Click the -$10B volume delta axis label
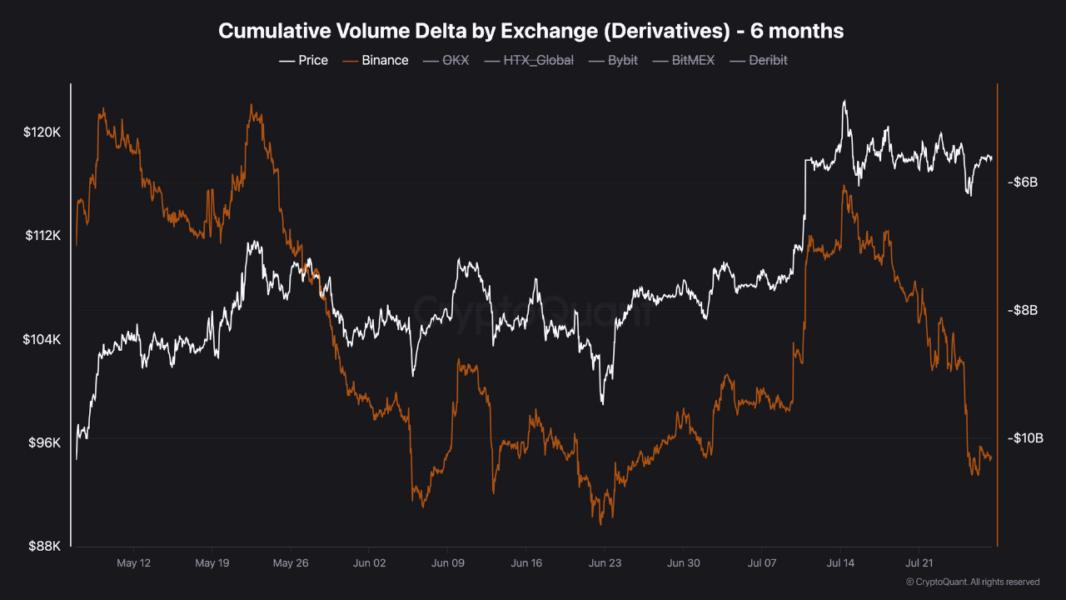The image size is (1066, 600). [1026, 438]
